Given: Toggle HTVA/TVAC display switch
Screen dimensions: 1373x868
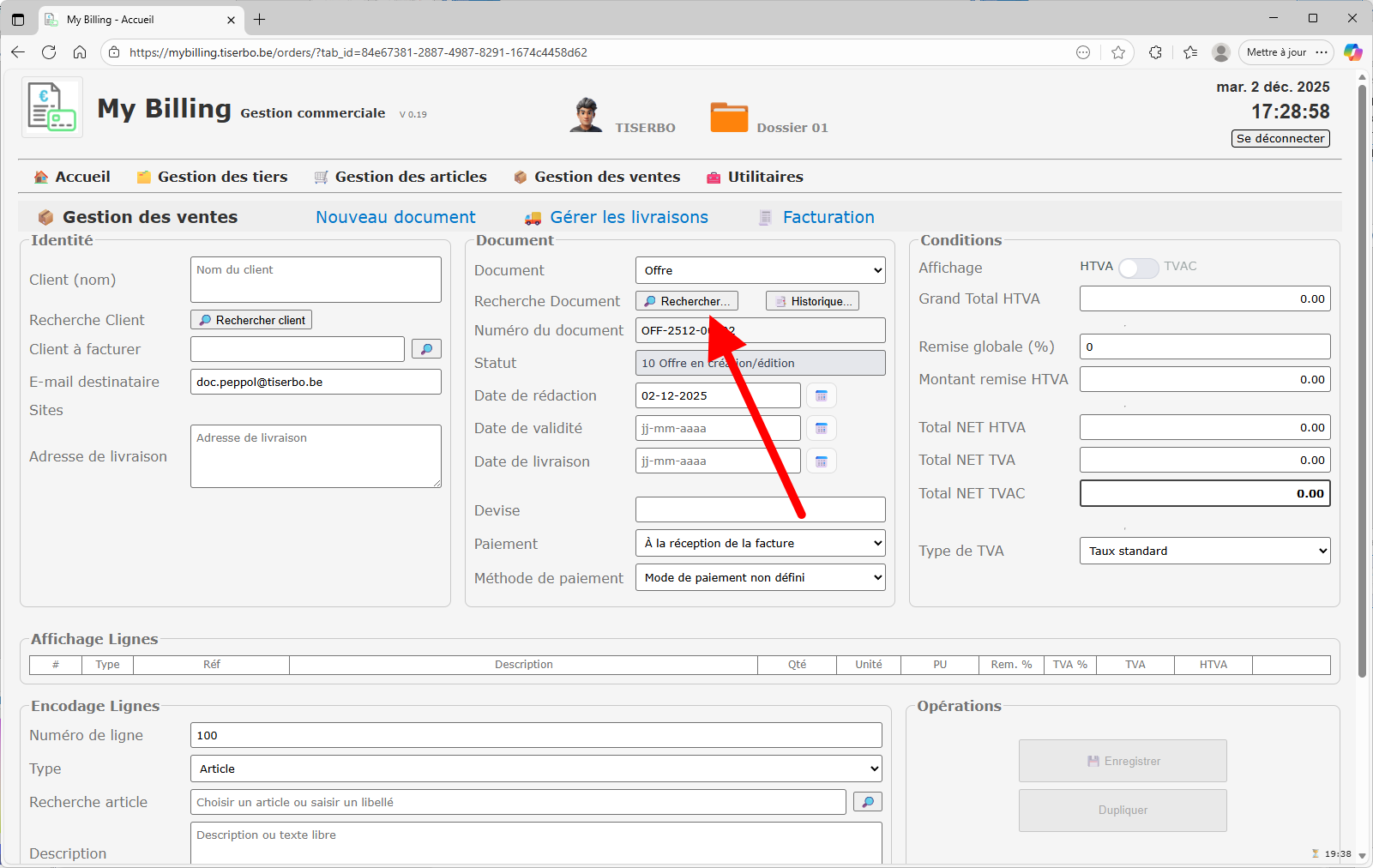Looking at the screenshot, I should point(1138,268).
